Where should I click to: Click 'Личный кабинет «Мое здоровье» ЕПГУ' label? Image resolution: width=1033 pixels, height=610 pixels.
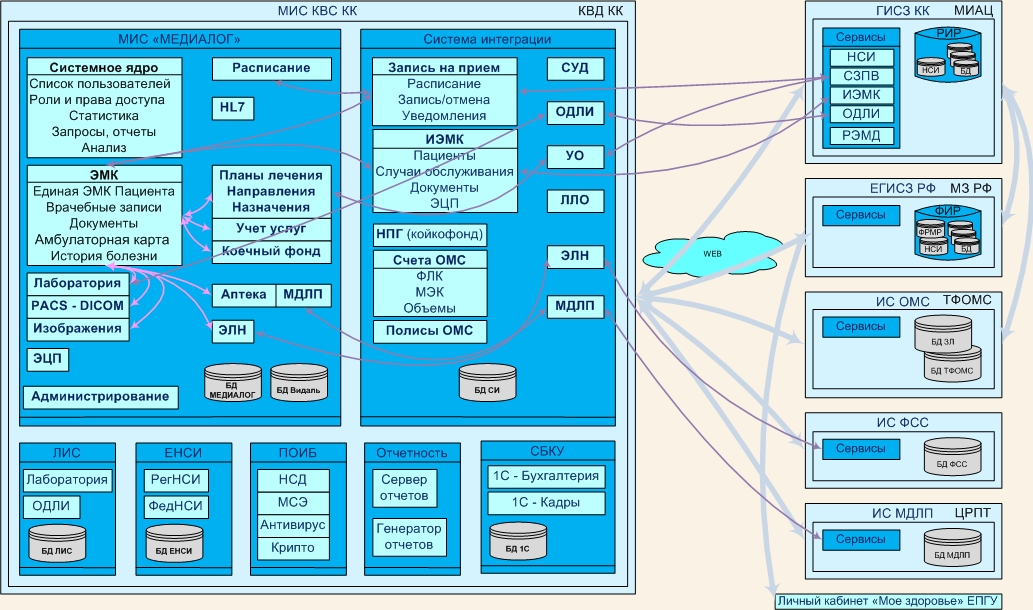(887, 601)
